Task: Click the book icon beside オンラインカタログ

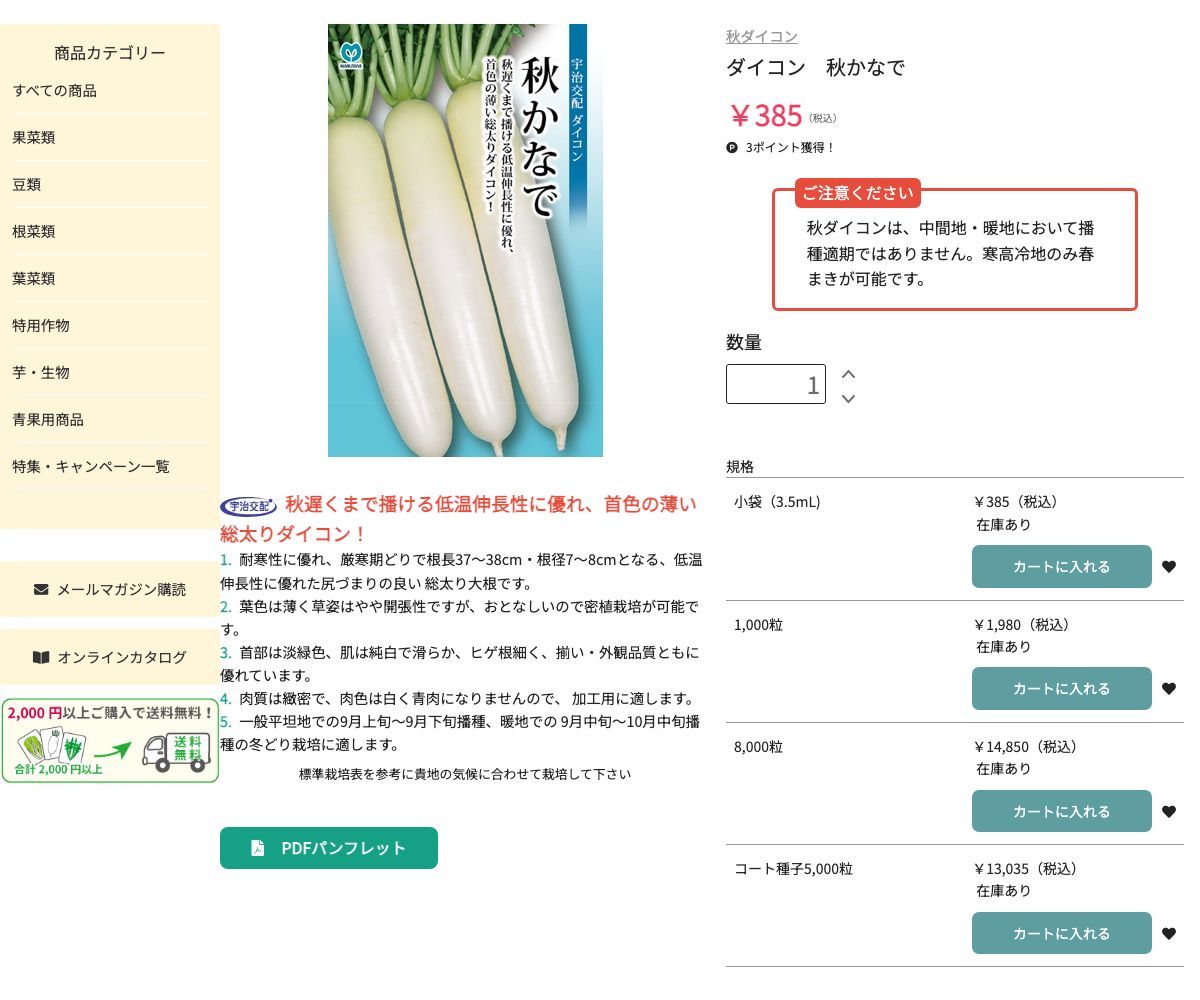Action: pyautogui.click(x=42, y=657)
